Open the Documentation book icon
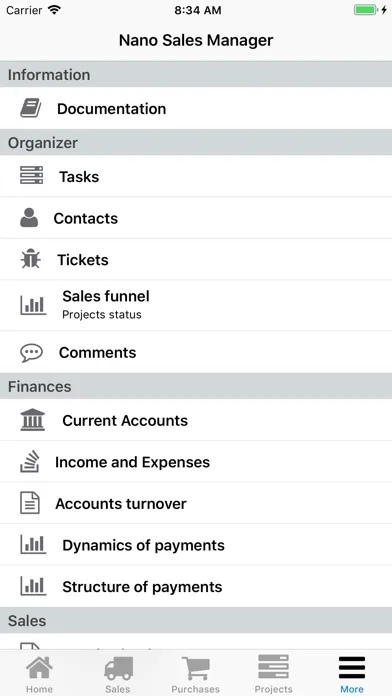The image size is (392, 696). (31, 108)
